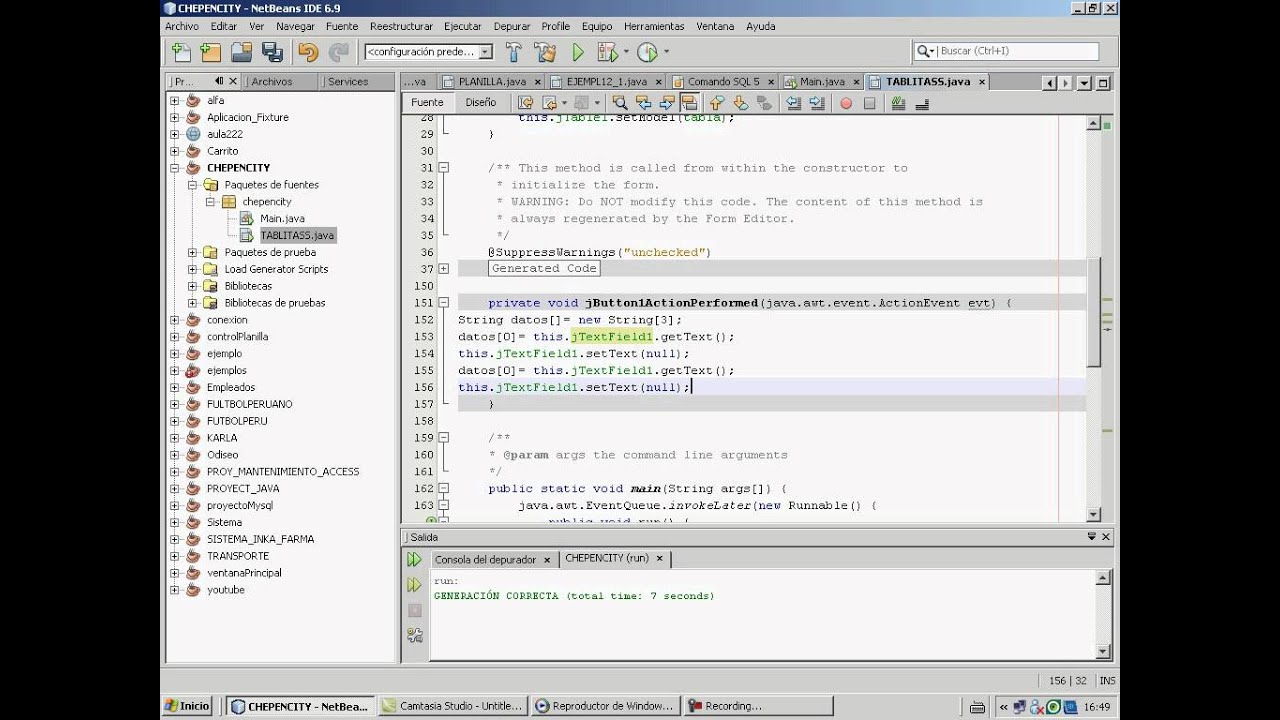Re-run the output with the top green double-arrow
This screenshot has width=1280, height=720.
414,560
